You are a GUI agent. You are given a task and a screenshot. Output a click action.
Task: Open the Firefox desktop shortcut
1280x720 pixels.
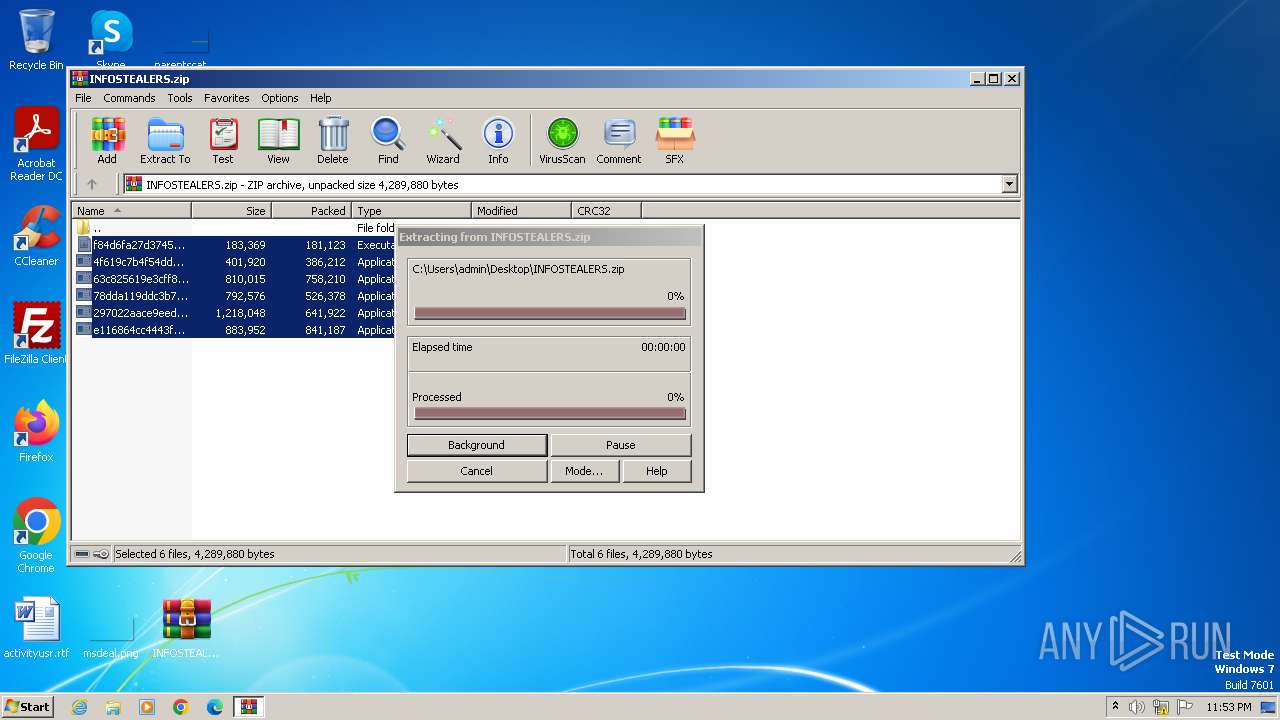tap(36, 432)
